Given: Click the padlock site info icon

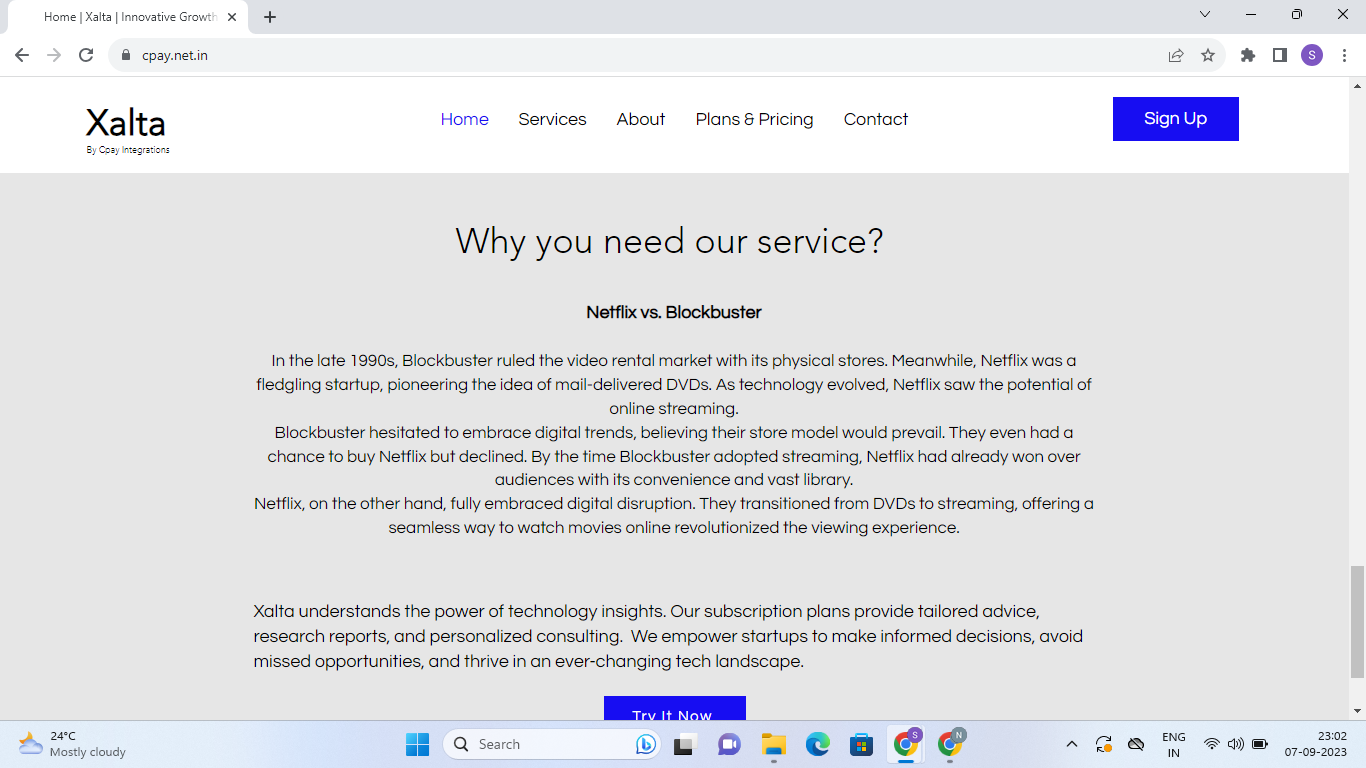Looking at the screenshot, I should pos(125,55).
